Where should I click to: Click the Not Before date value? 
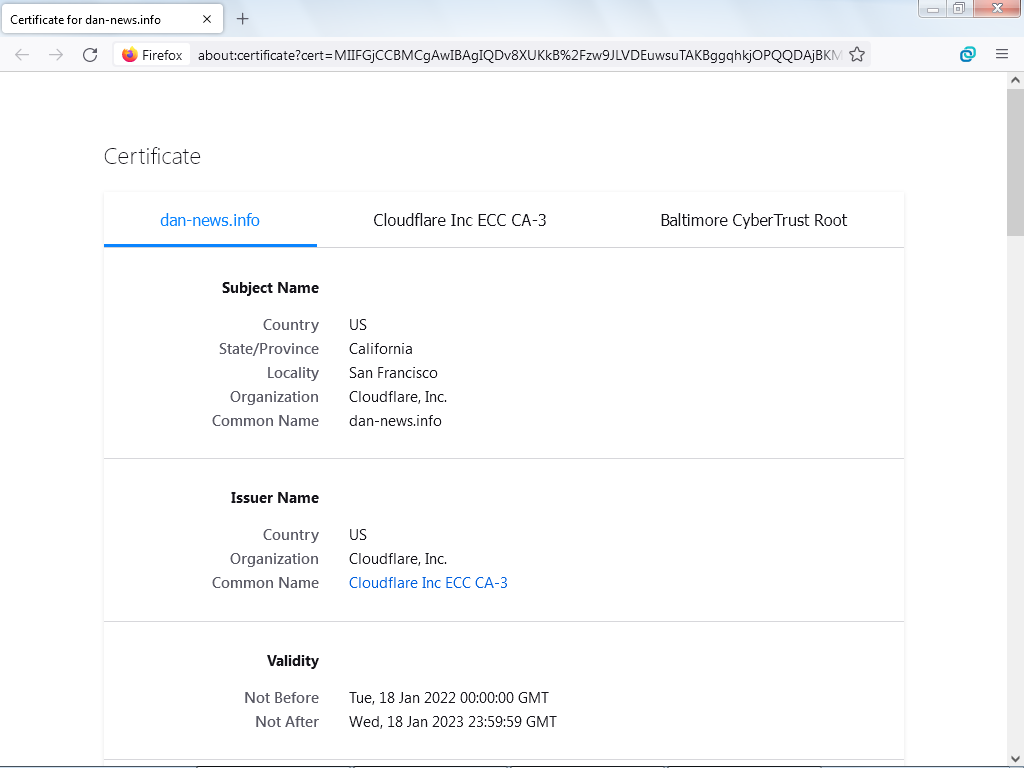pos(449,697)
